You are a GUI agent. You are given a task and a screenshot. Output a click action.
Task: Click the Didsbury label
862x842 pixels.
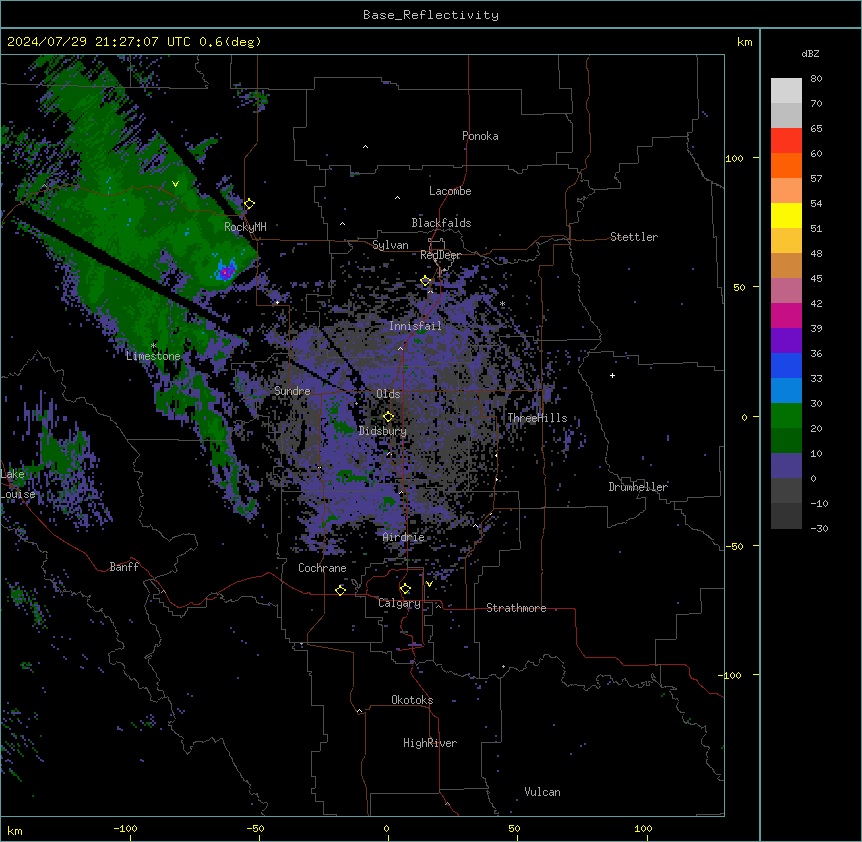(x=383, y=431)
